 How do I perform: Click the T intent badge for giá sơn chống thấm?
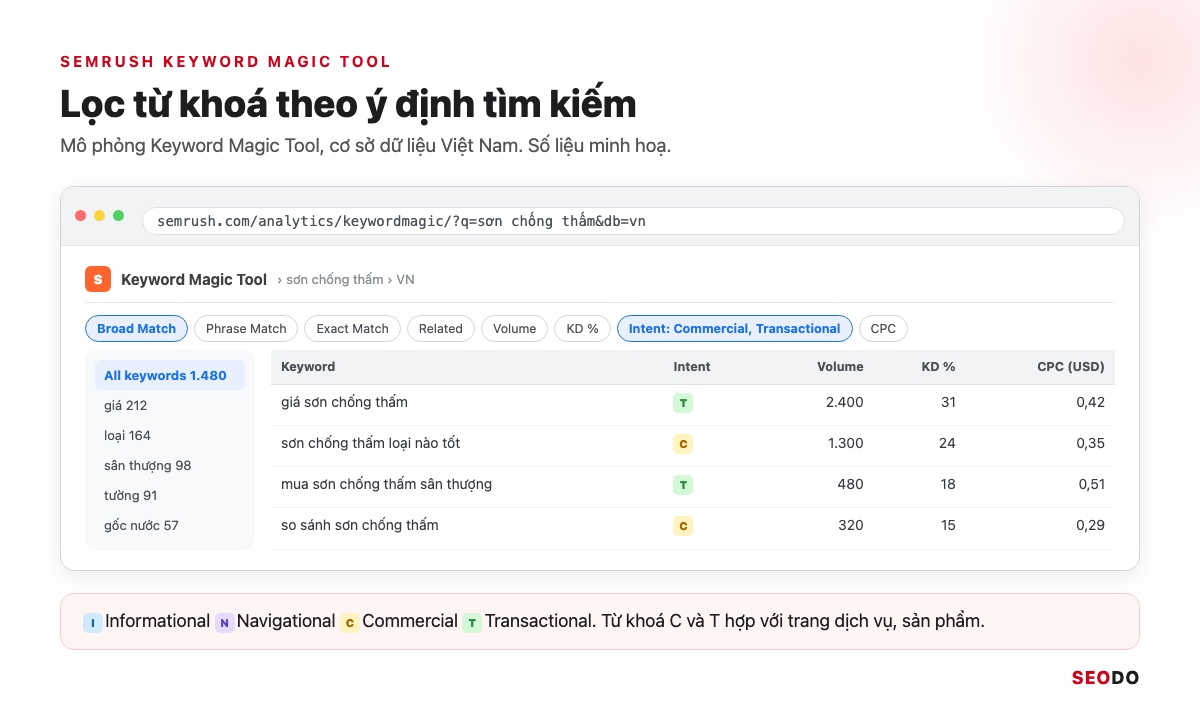coord(683,403)
